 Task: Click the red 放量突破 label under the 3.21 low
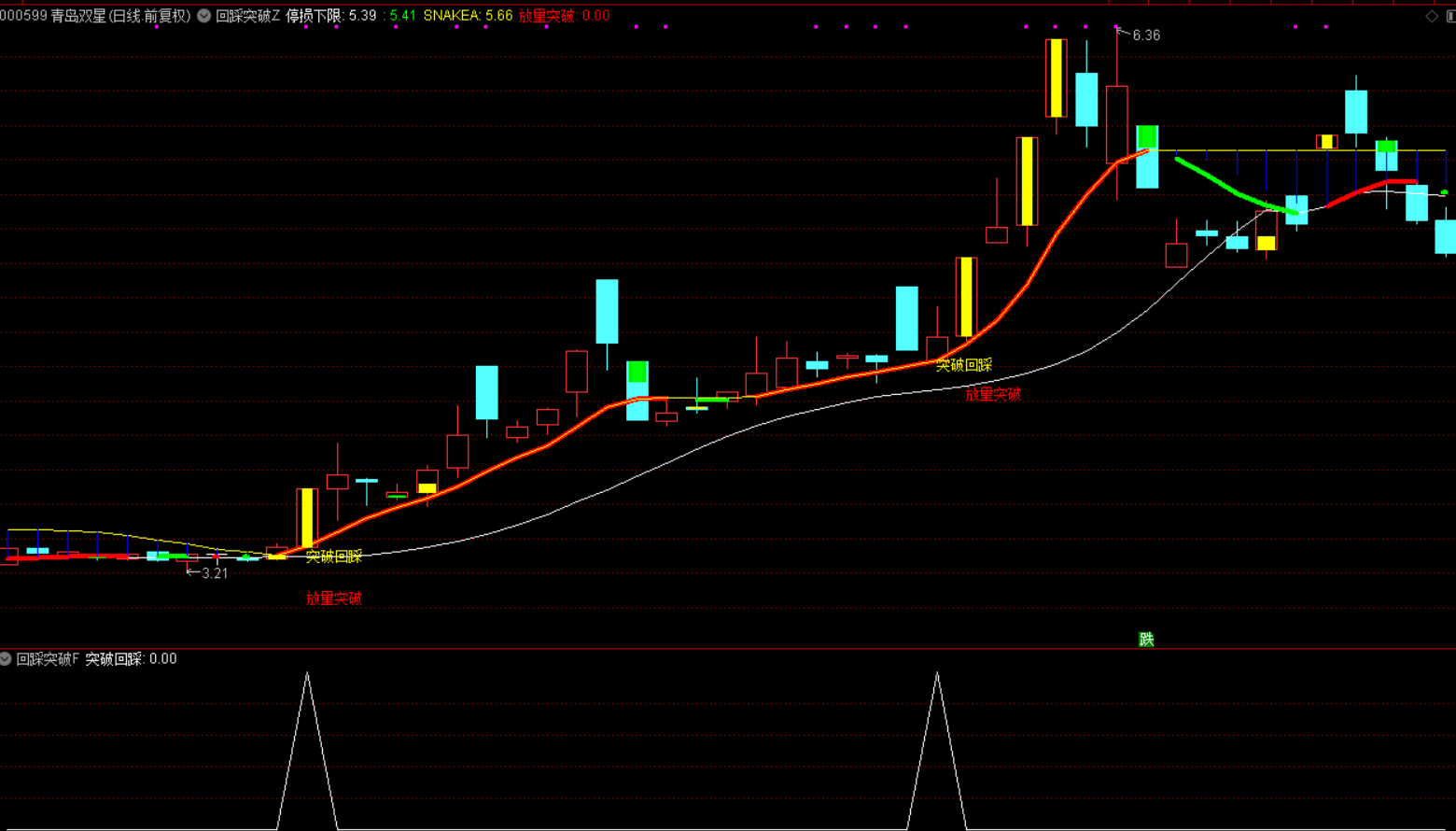(334, 599)
